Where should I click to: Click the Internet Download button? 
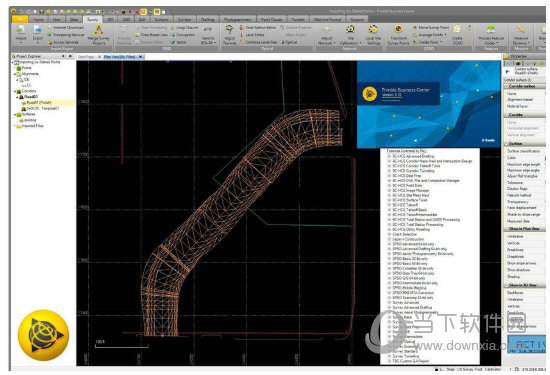pos(66,27)
